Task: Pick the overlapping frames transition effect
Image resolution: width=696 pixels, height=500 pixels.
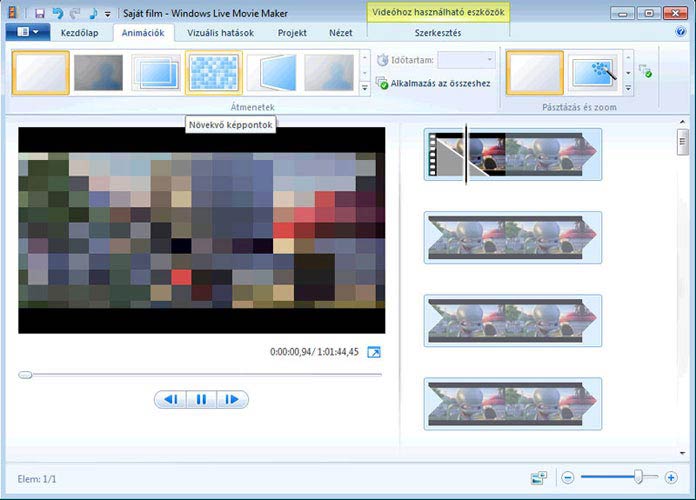Action: 155,73
